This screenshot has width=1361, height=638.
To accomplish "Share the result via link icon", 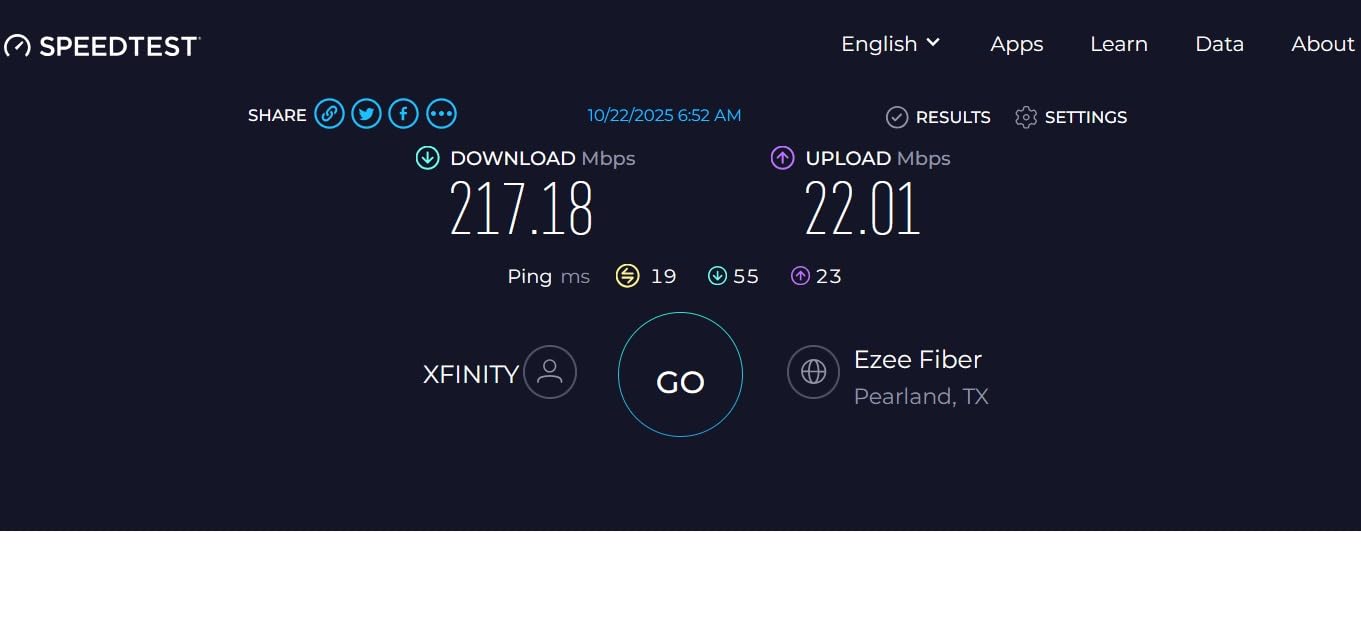I will pyautogui.click(x=330, y=113).
